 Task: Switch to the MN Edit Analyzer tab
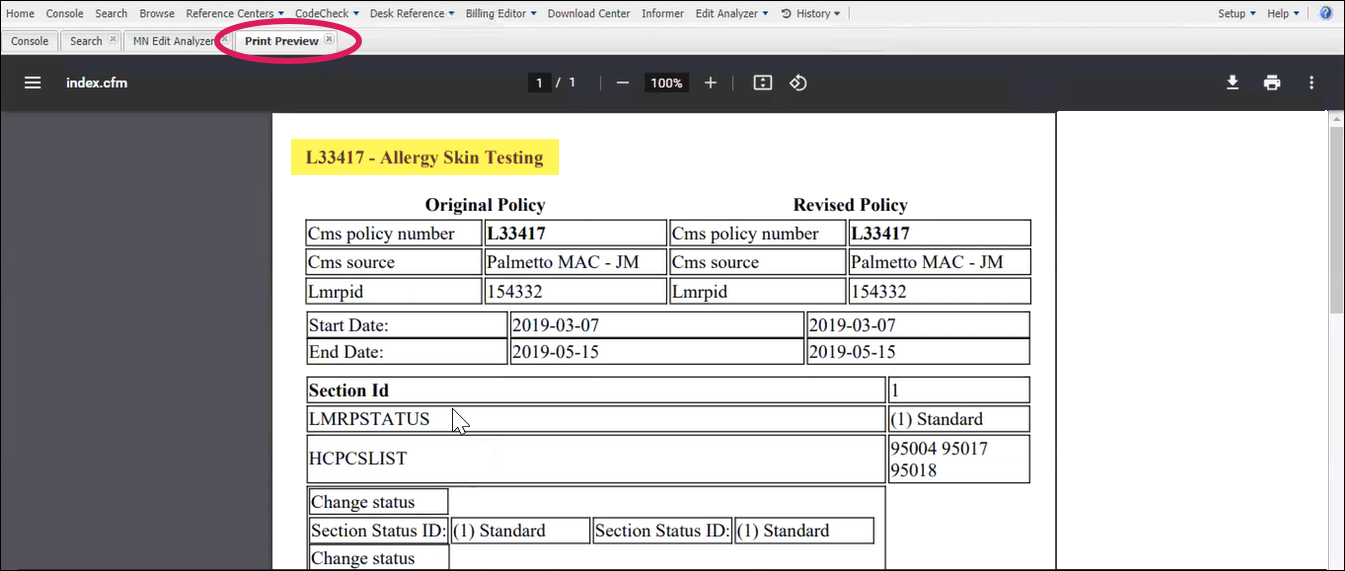(173, 41)
